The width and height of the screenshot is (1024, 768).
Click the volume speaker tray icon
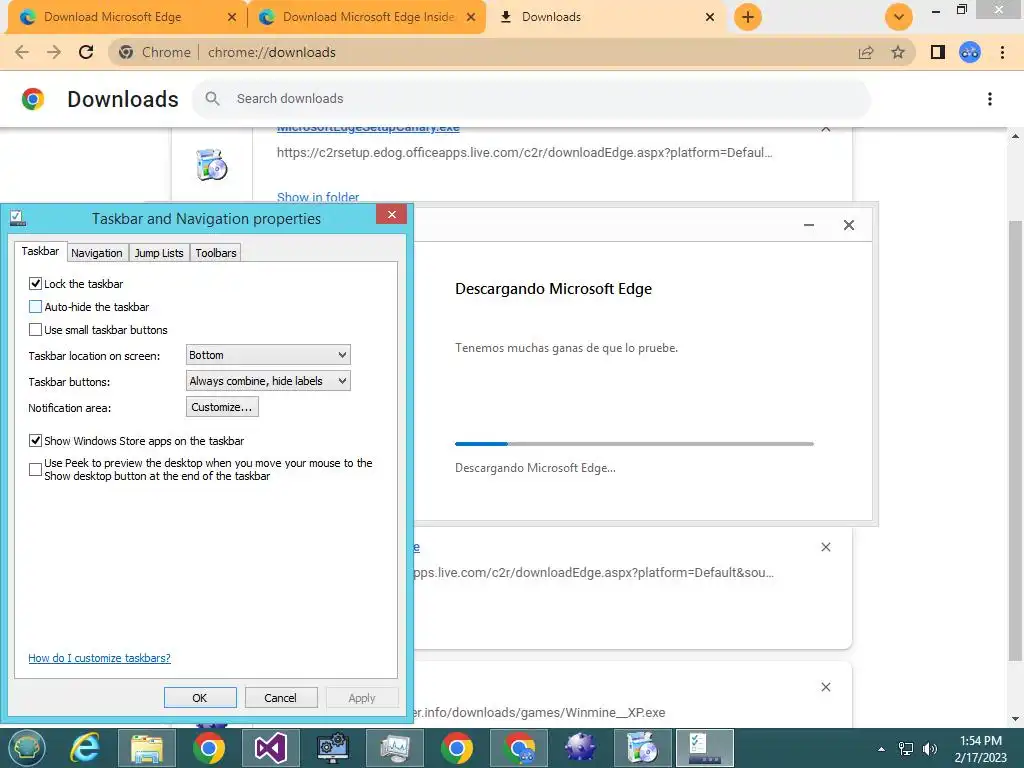pyautogui.click(x=930, y=749)
